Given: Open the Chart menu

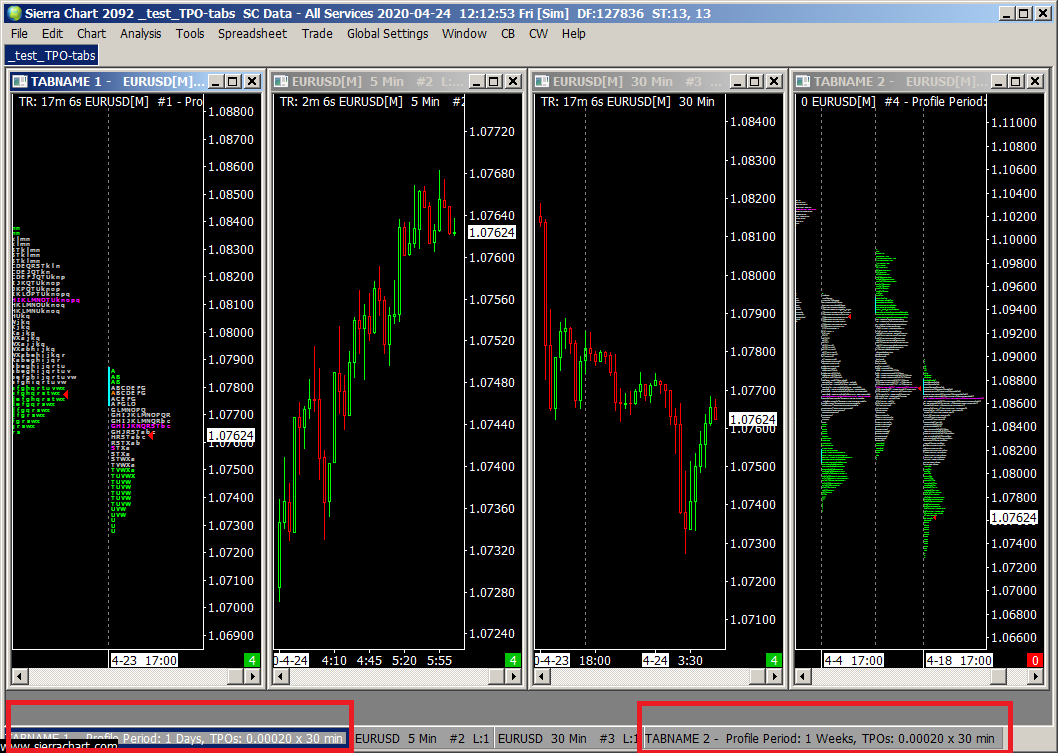Looking at the screenshot, I should [91, 34].
